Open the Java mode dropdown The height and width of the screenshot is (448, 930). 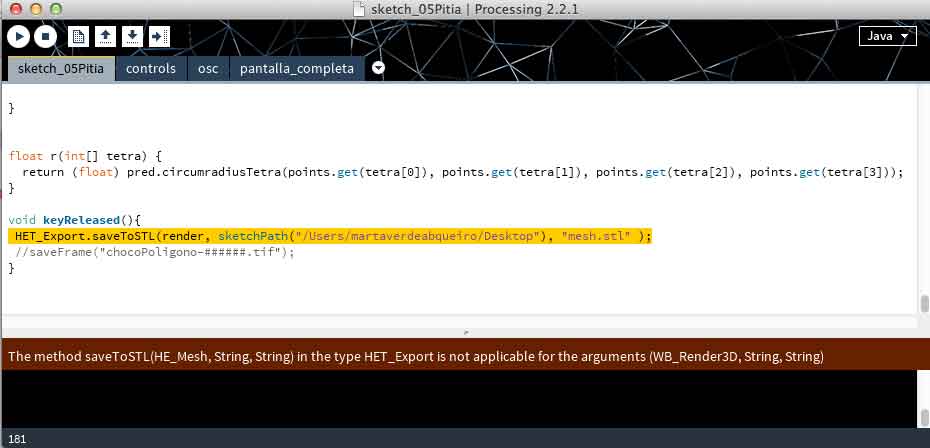(887, 36)
